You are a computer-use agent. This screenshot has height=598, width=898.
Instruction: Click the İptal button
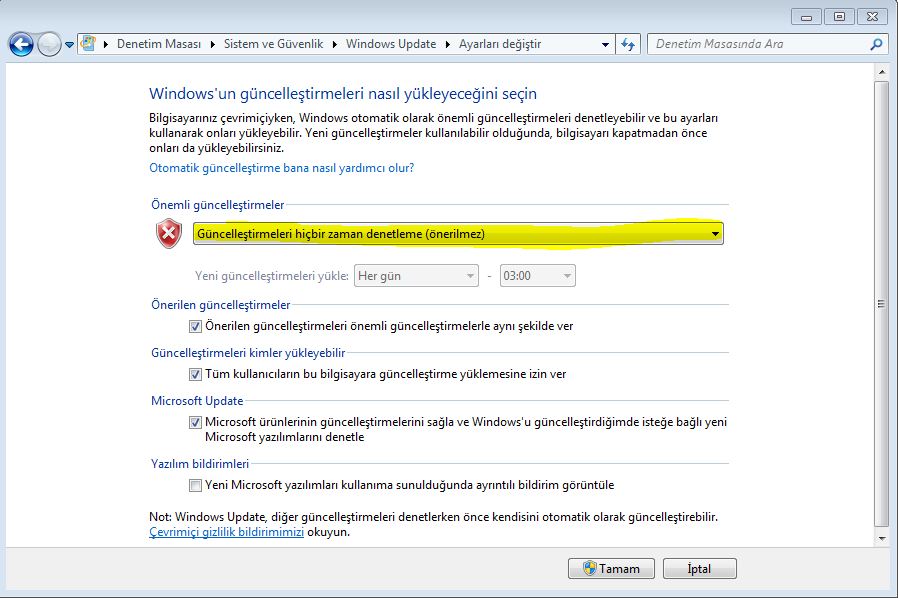click(699, 568)
